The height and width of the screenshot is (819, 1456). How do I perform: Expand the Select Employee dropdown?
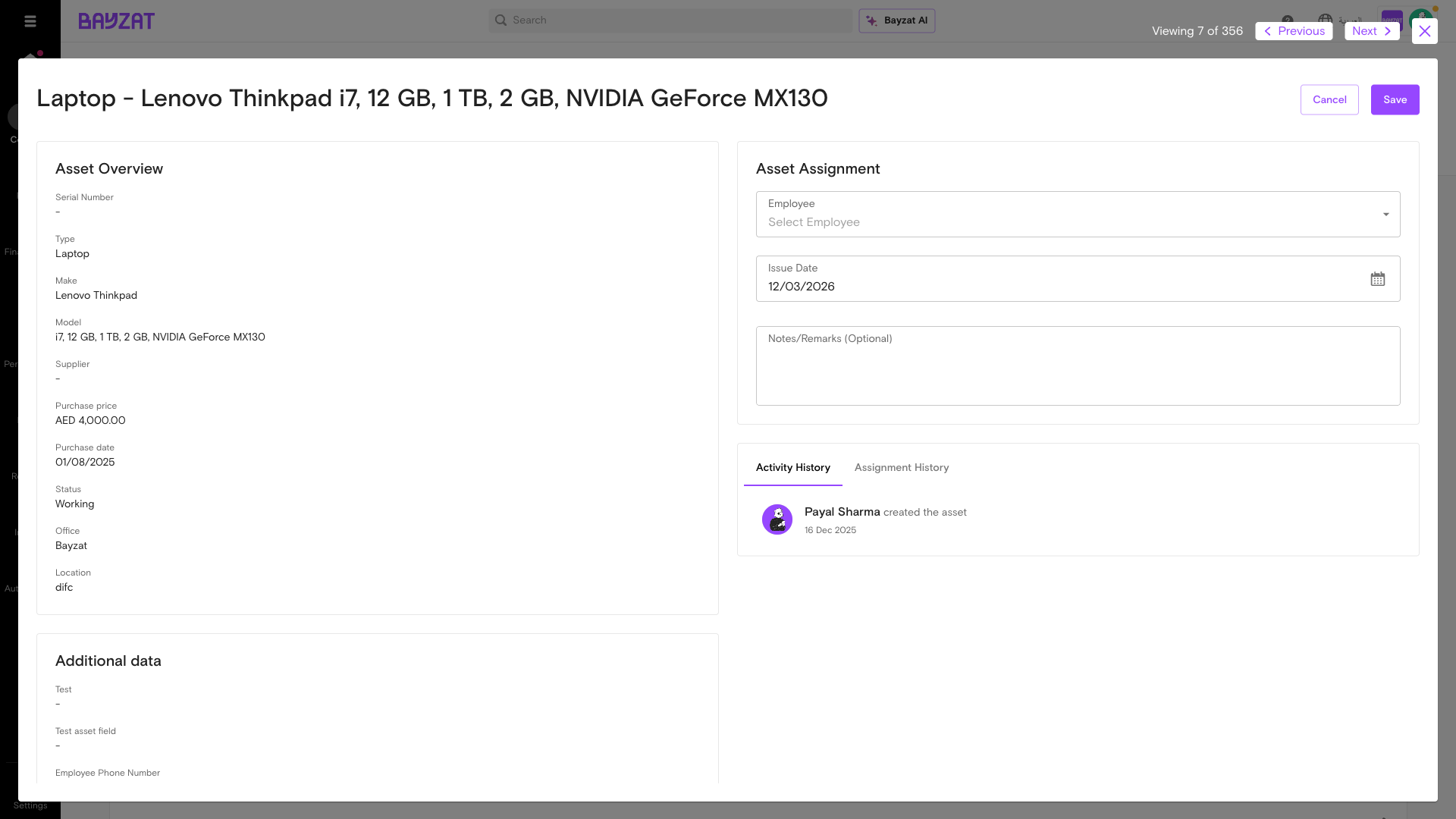(x=1078, y=215)
